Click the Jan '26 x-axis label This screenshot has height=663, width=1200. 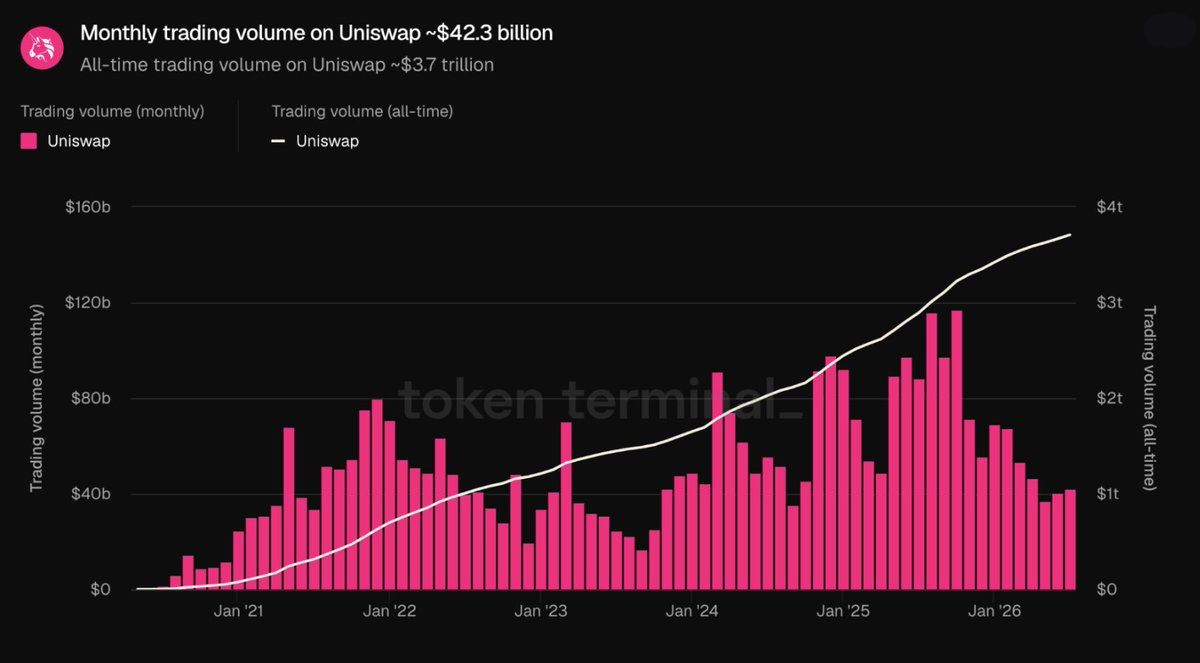tap(996, 610)
